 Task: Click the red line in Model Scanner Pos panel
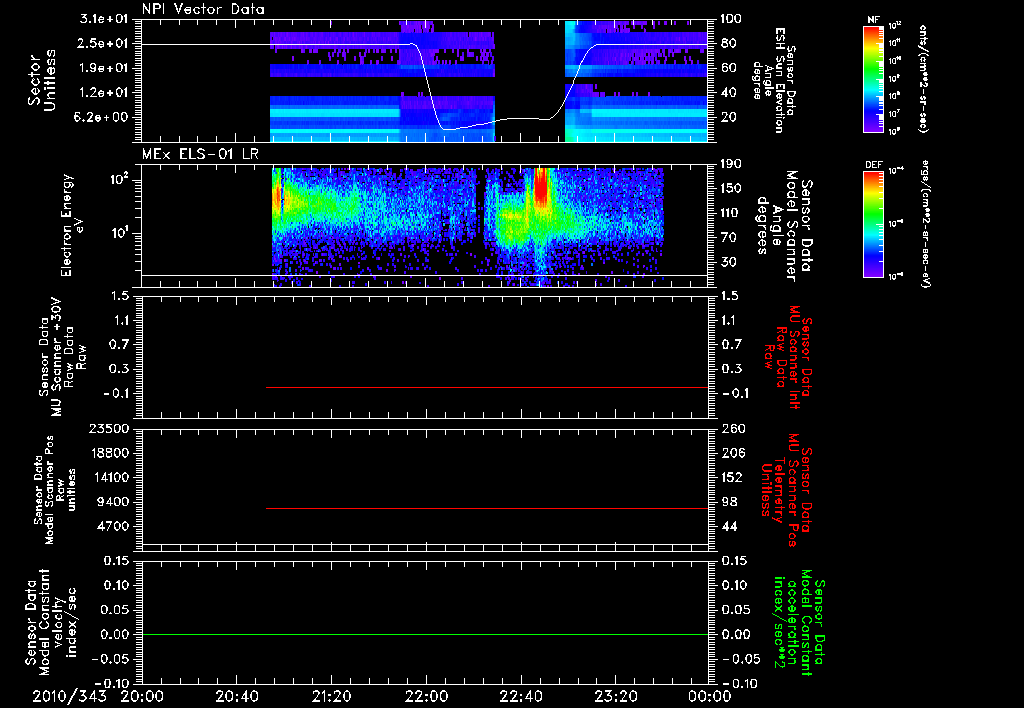pyautogui.click(x=487, y=508)
